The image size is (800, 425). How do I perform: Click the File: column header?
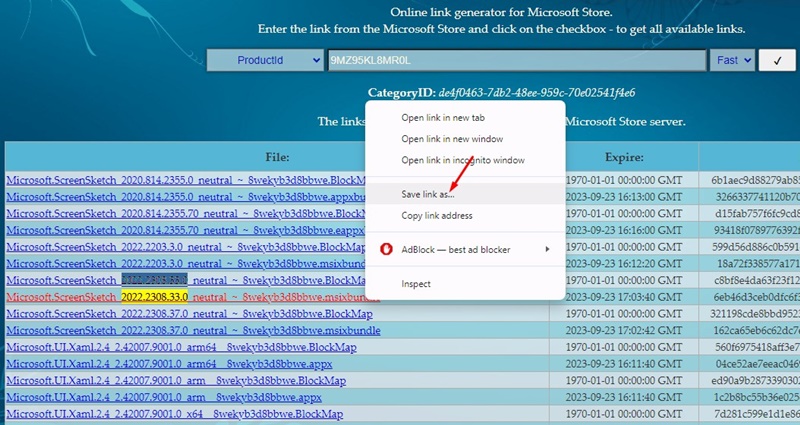click(277, 157)
